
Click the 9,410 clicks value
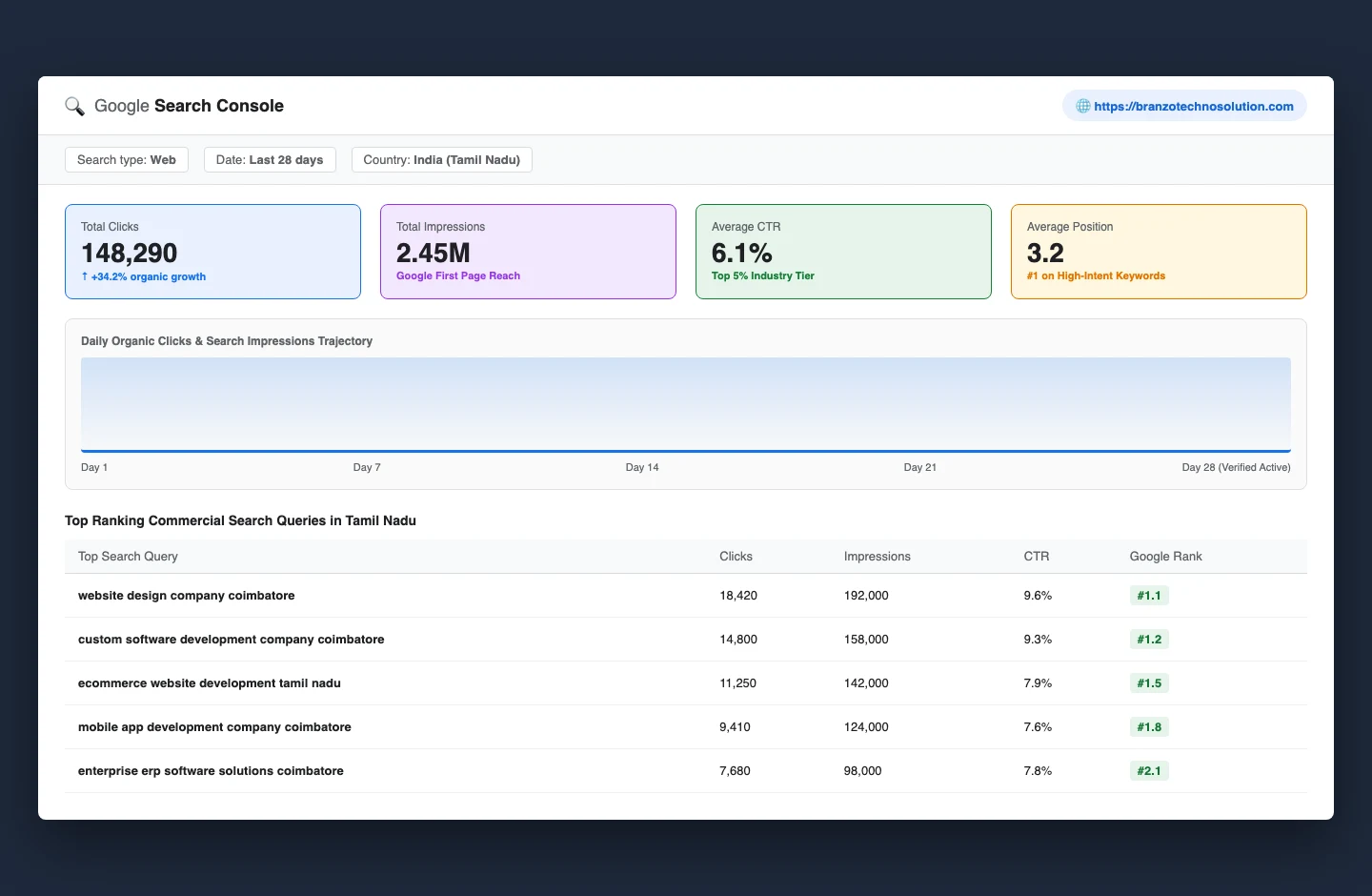[735, 727]
